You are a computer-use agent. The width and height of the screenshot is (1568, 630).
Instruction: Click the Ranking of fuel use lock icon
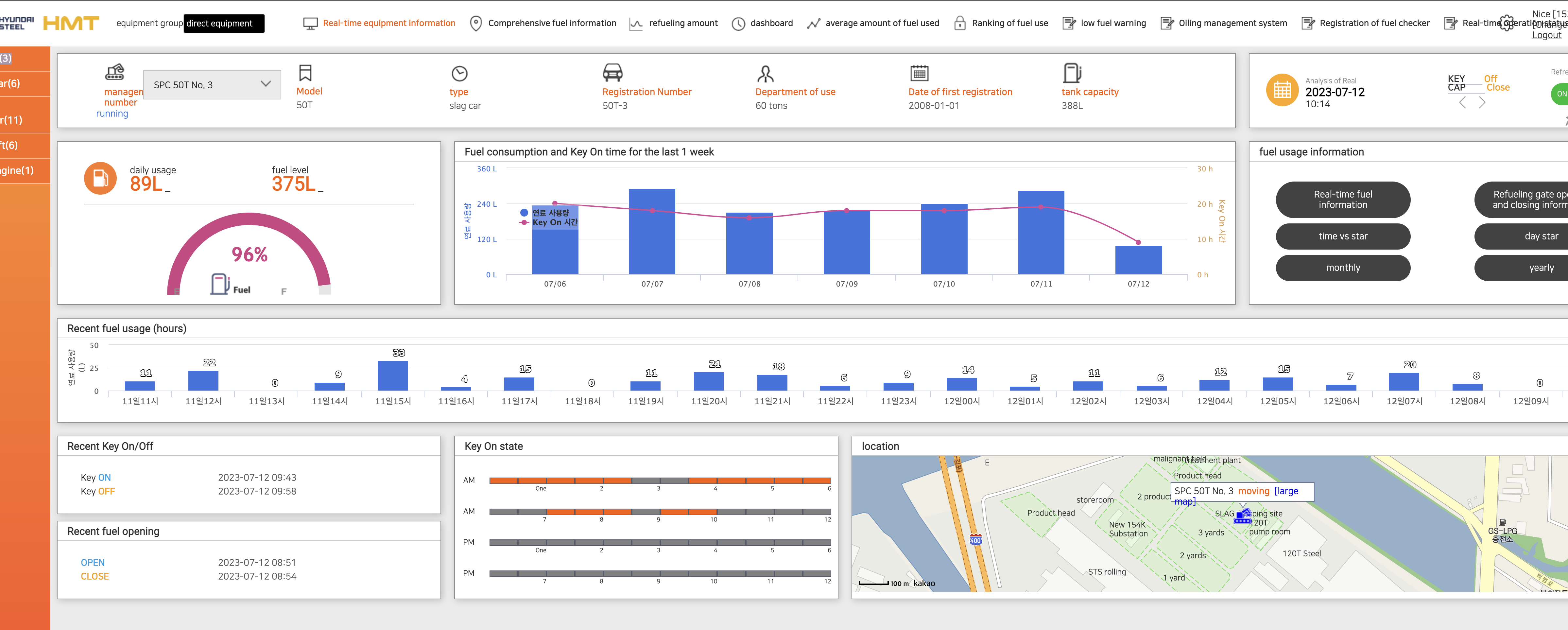959,24
